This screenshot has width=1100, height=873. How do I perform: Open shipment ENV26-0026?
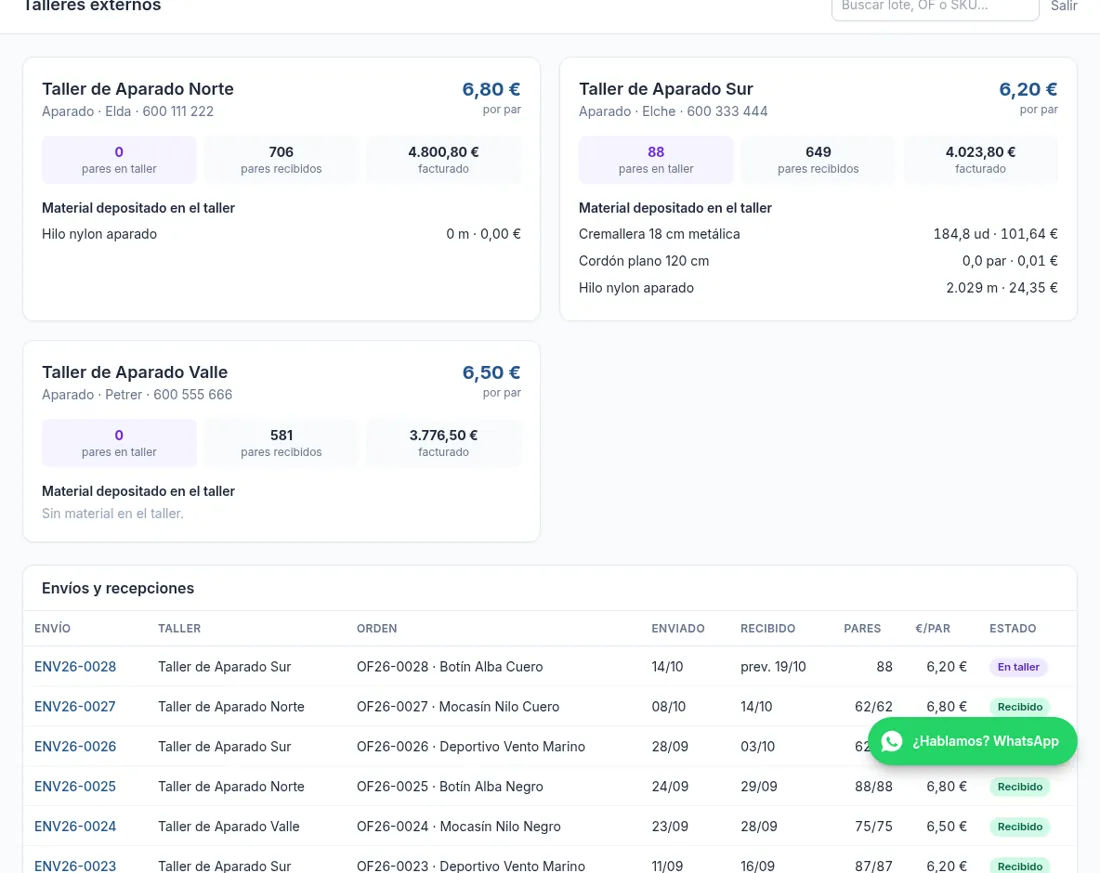(75, 747)
